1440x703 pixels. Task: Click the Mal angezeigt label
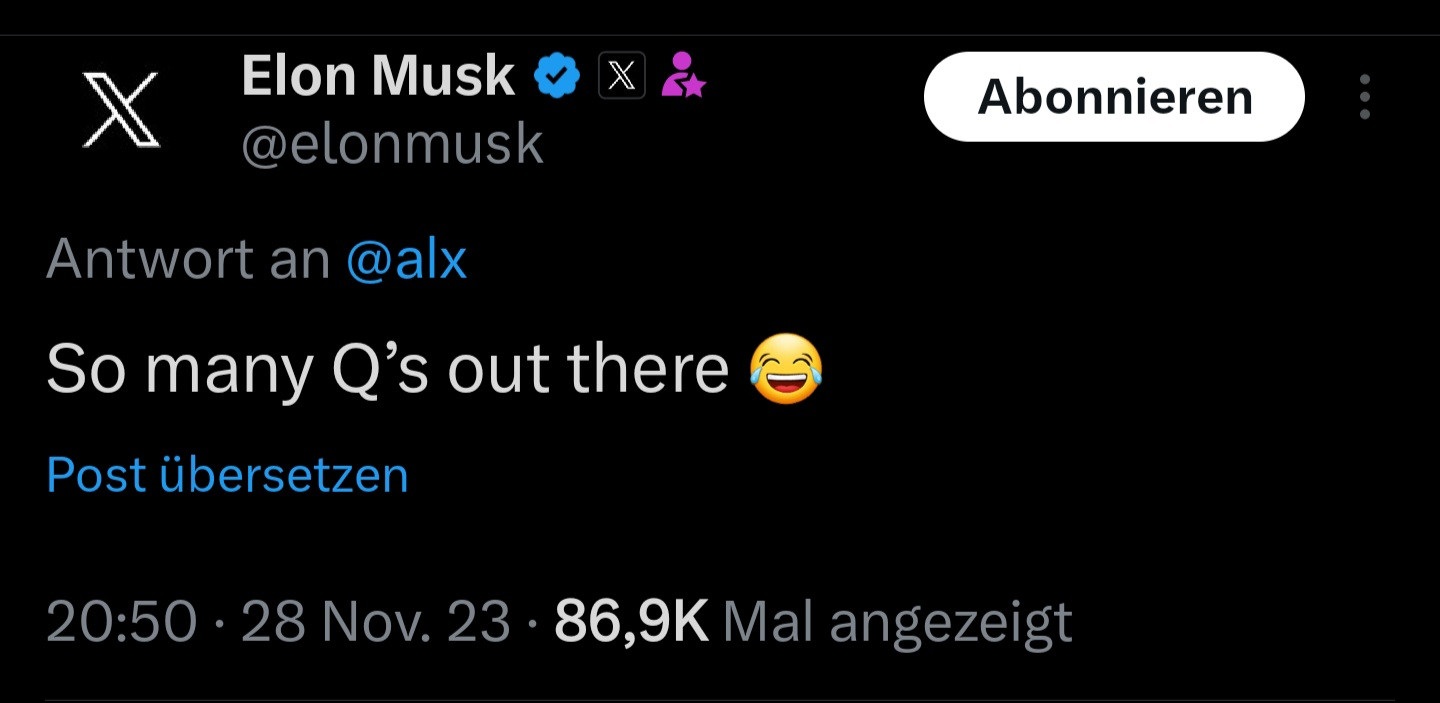click(897, 622)
